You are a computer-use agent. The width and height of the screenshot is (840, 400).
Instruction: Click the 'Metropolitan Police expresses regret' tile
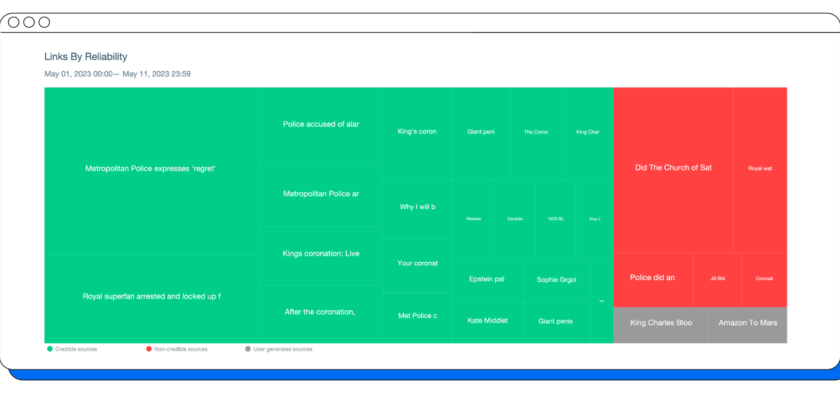pos(151,169)
